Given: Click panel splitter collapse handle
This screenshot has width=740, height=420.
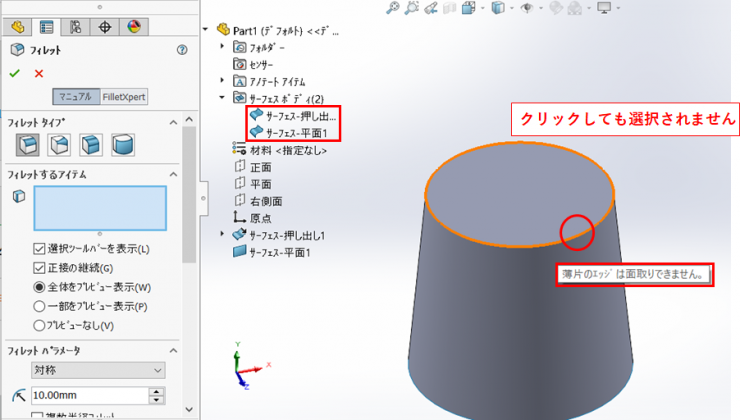Looking at the screenshot, I should tap(203, 198).
